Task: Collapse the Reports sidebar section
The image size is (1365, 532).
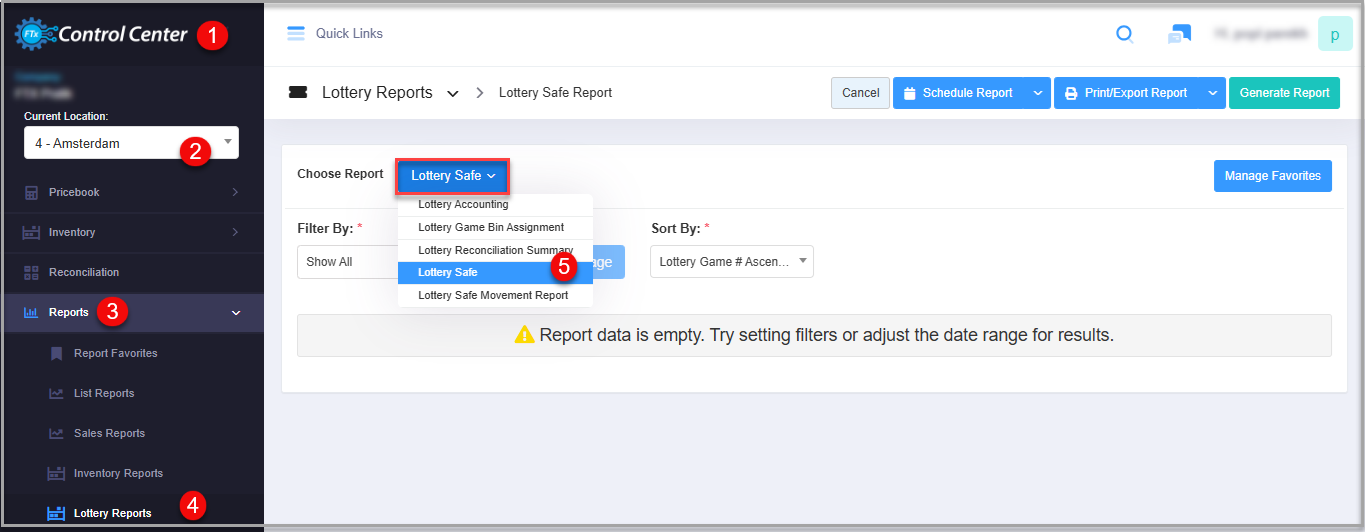Action: [236, 313]
